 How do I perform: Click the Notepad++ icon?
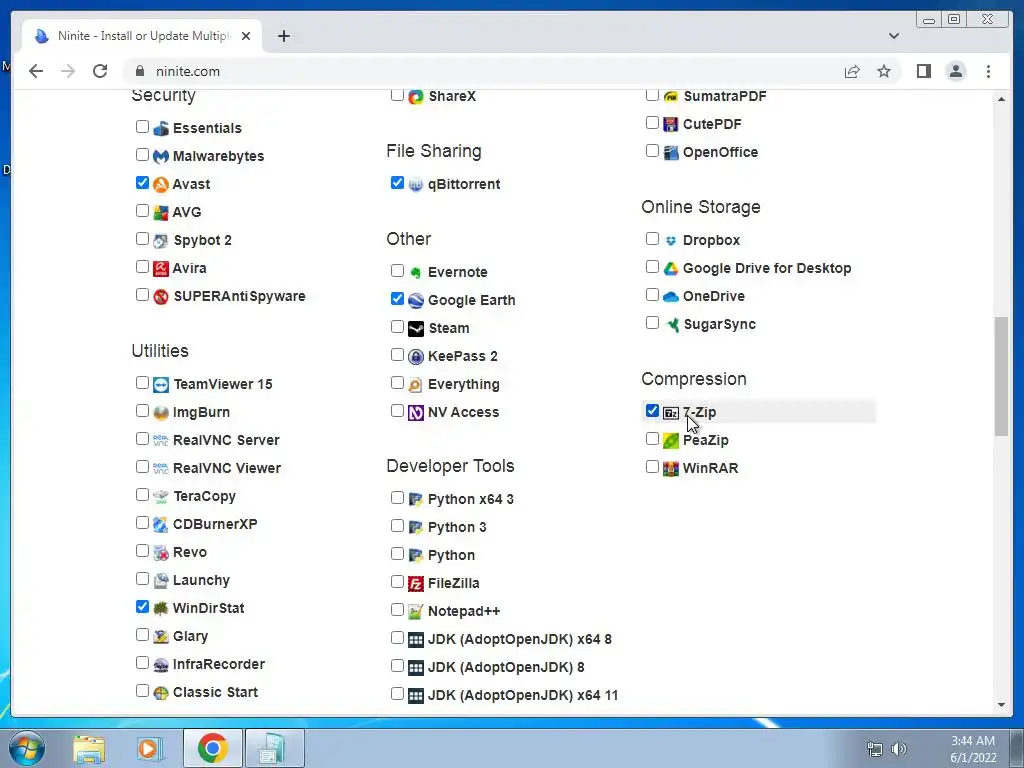(416, 611)
